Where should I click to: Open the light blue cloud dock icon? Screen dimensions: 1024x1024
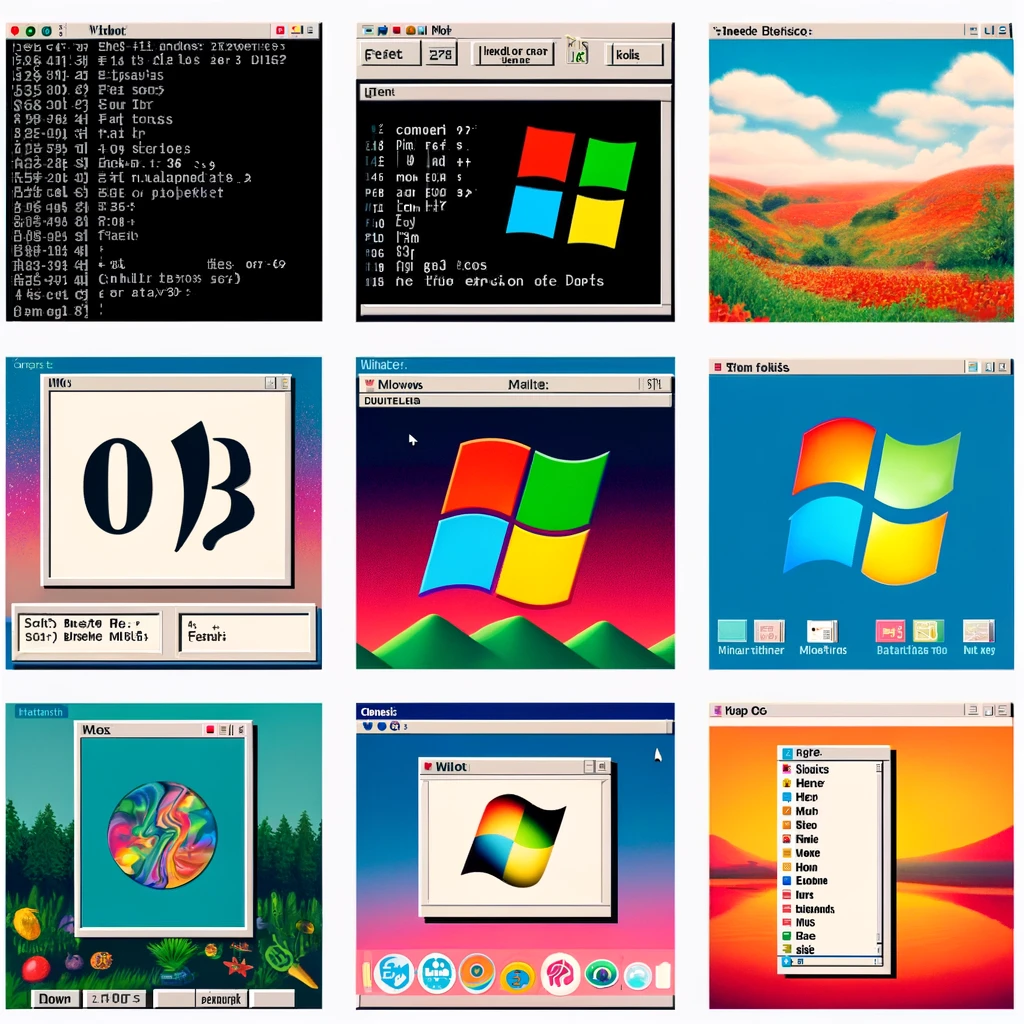coord(637,977)
